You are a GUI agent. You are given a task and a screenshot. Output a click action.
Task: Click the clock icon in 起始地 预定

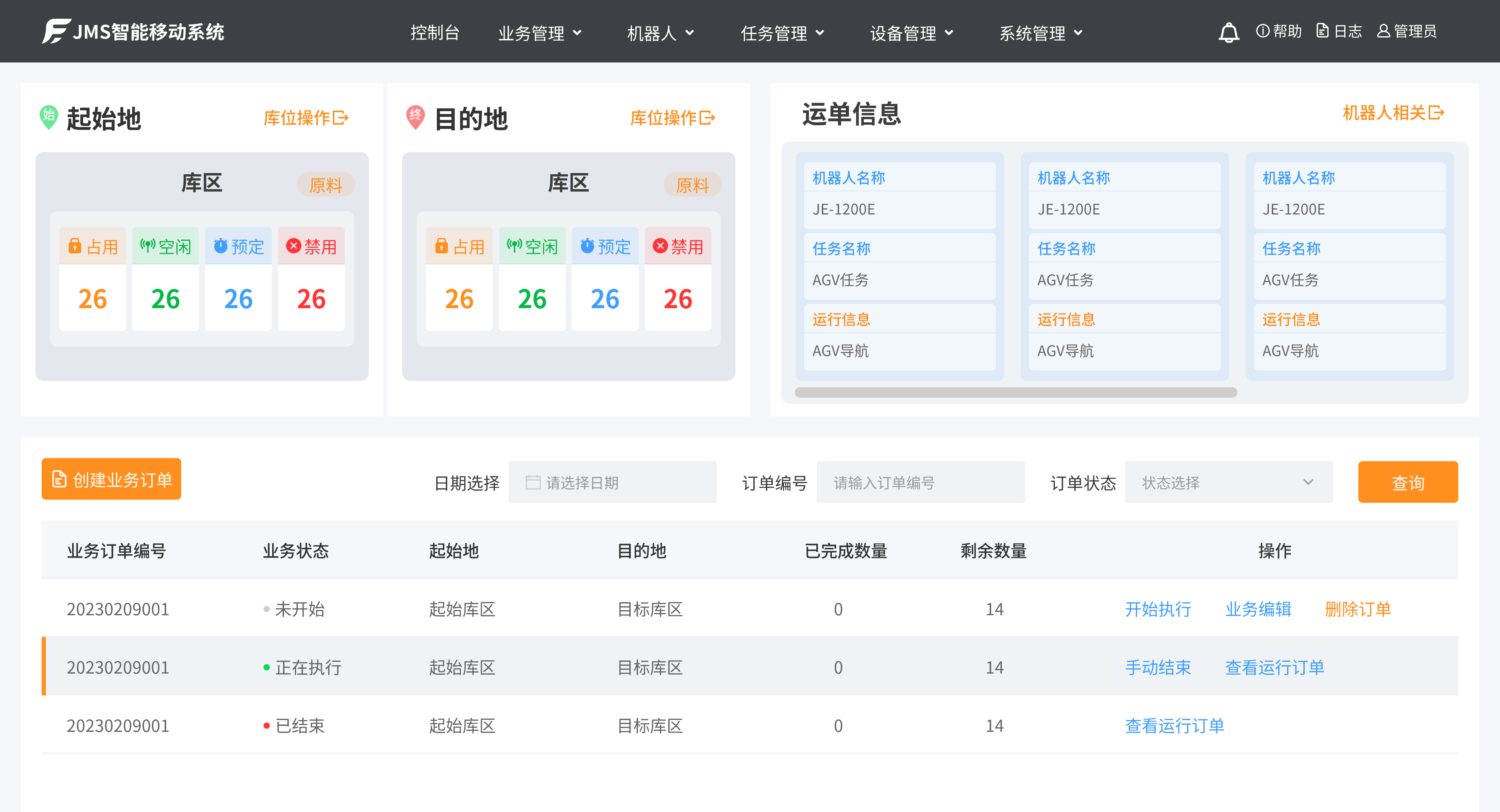(221, 246)
